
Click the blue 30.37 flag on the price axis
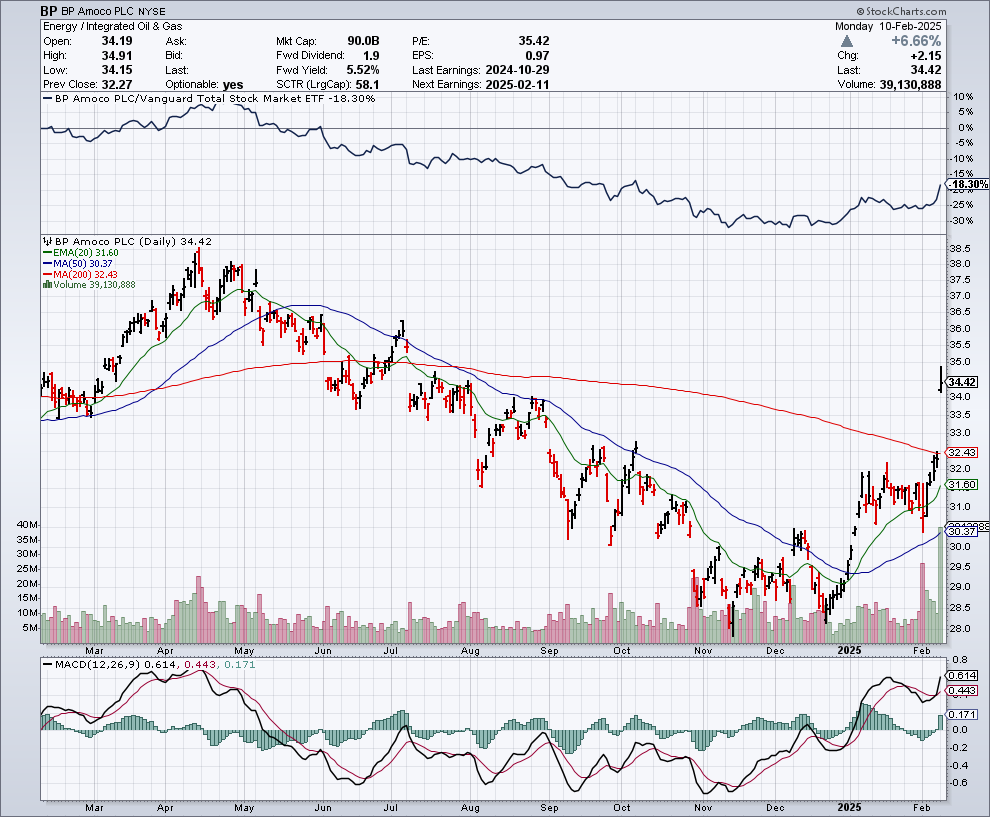962,532
